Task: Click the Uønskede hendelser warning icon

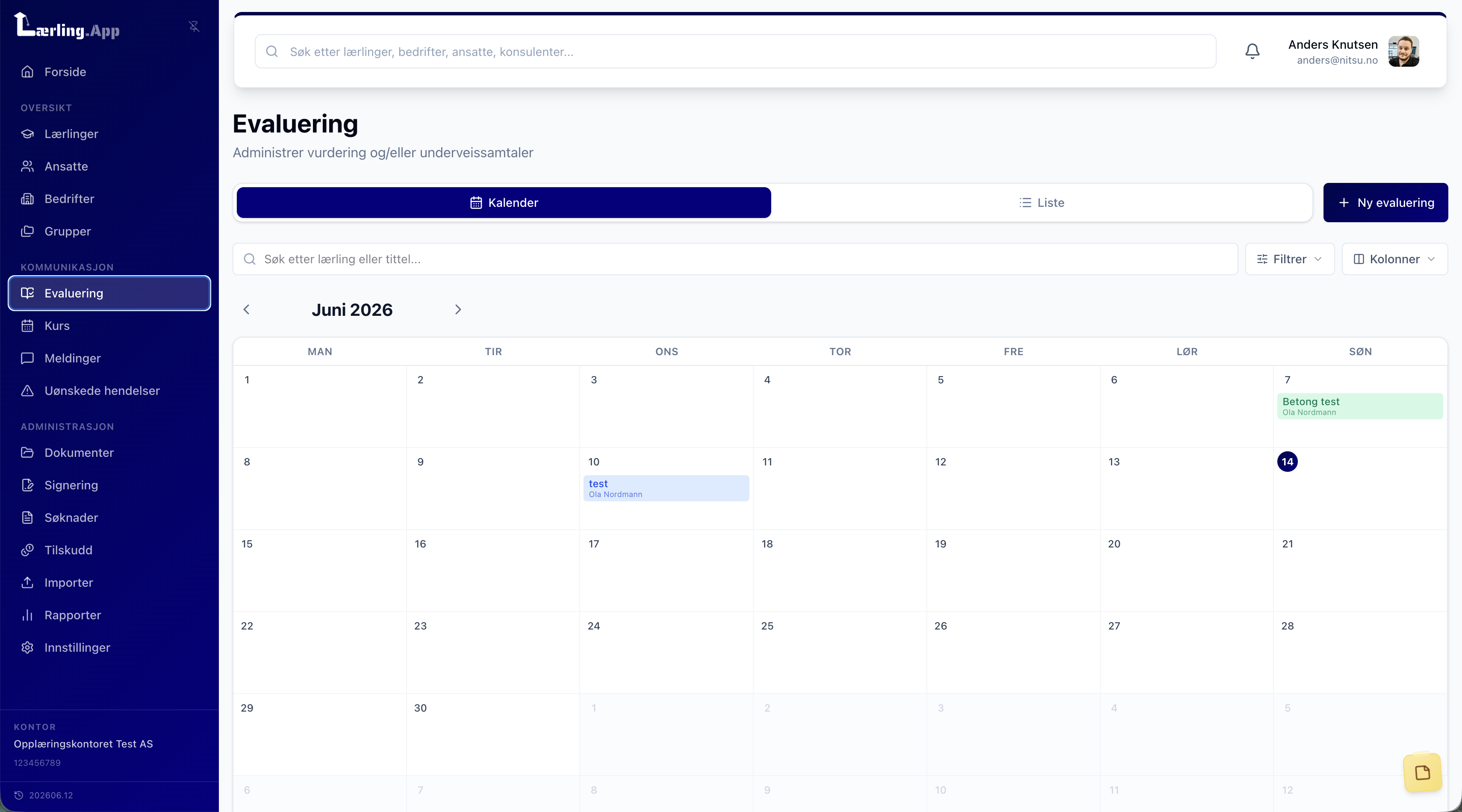Action: point(27,390)
